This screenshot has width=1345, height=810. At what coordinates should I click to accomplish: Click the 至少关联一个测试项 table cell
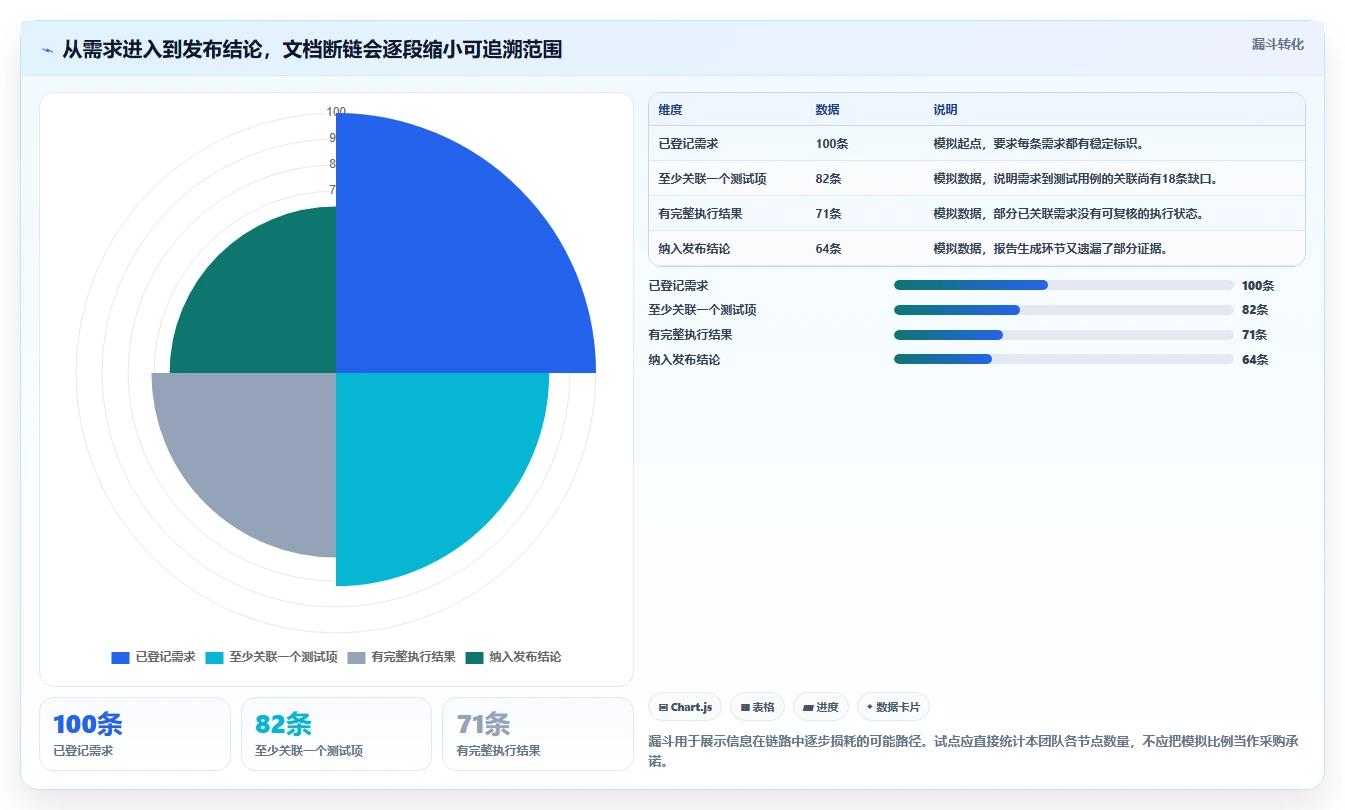click(x=712, y=179)
